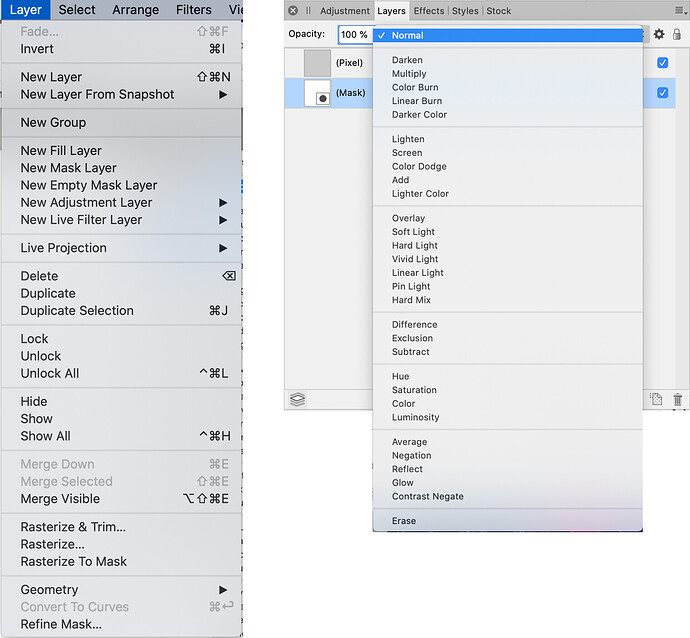The height and width of the screenshot is (638, 690).
Task: Expand the New Live Filter Layer submenu
Action: pyautogui.click(x=223, y=220)
